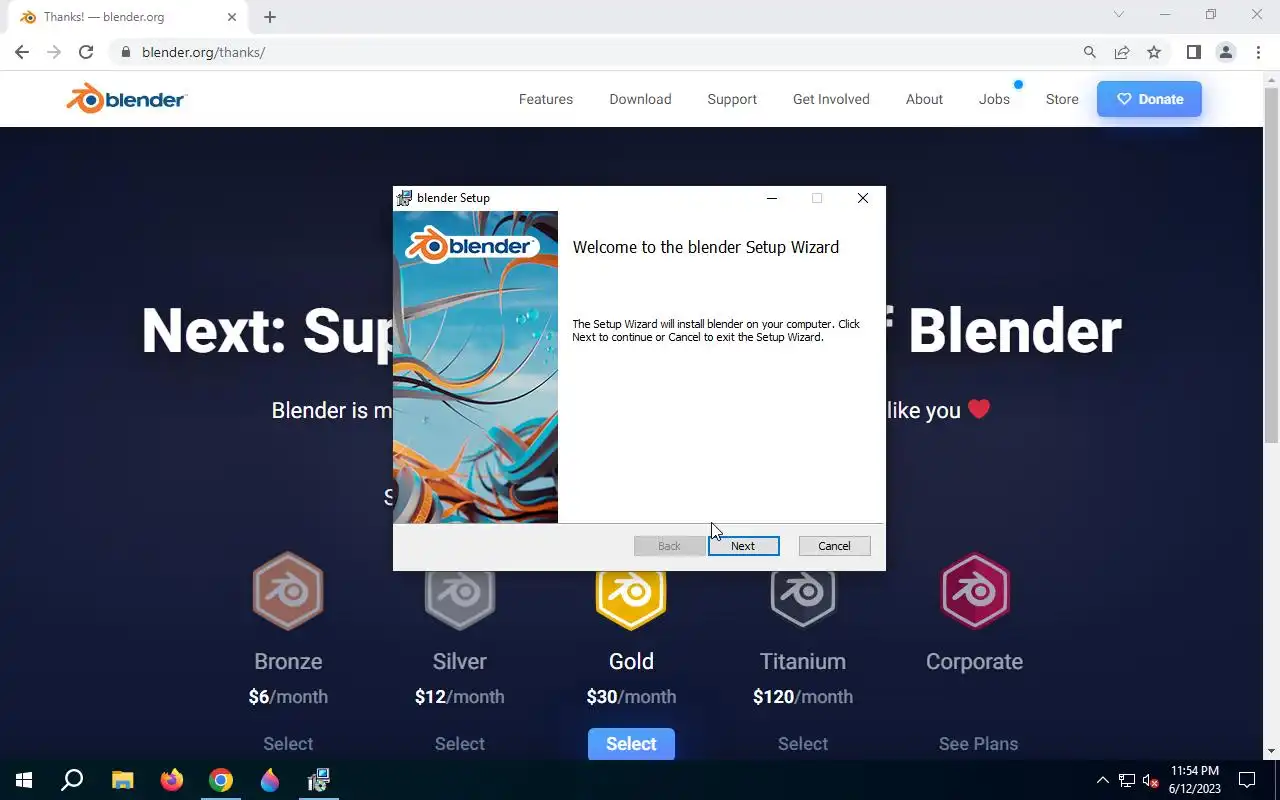
Task: Open File Explorer from the taskbar
Action: tap(122, 780)
